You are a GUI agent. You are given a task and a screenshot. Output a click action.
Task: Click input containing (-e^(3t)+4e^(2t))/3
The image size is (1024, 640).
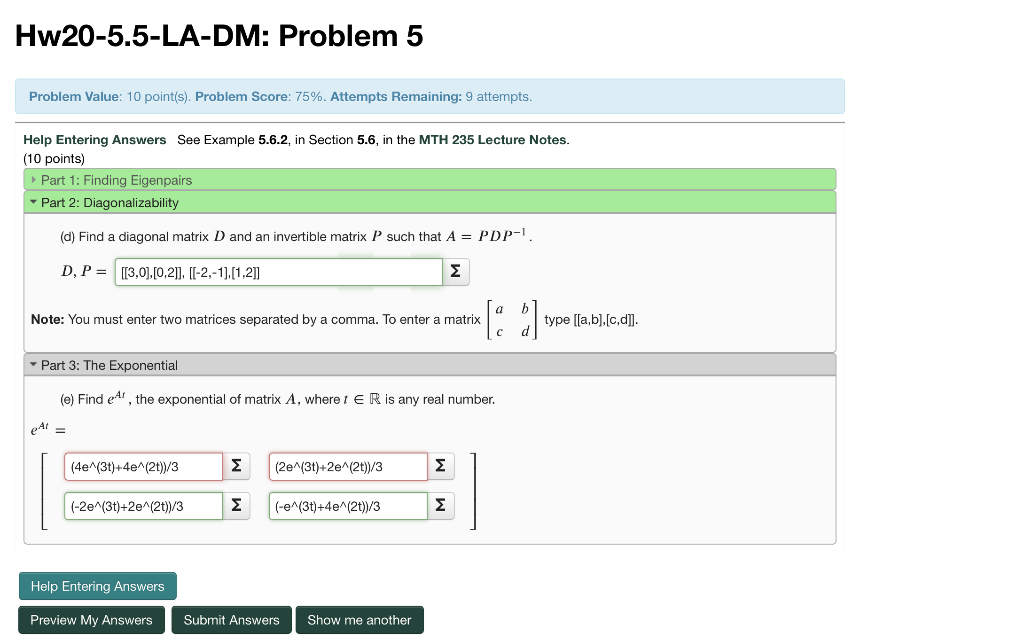pyautogui.click(x=347, y=505)
